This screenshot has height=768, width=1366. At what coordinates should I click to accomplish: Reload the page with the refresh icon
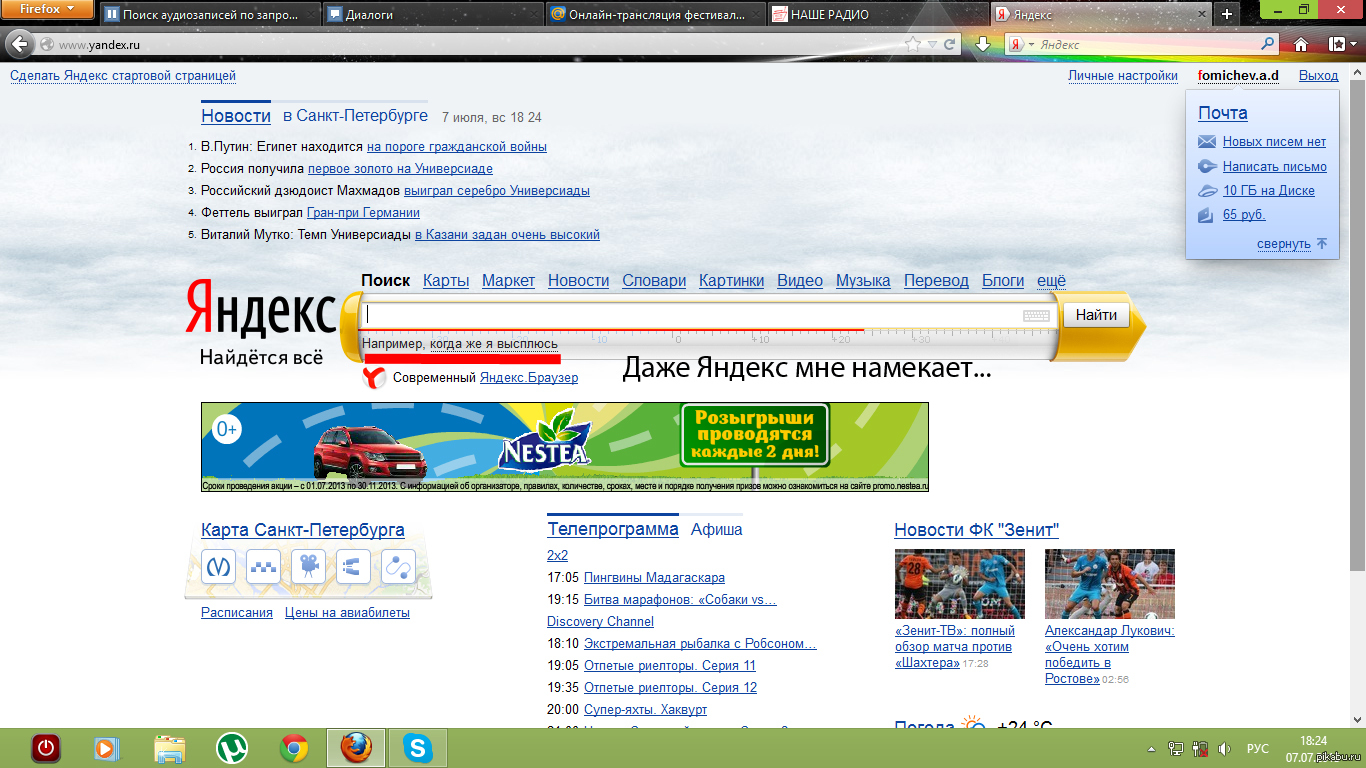949,45
